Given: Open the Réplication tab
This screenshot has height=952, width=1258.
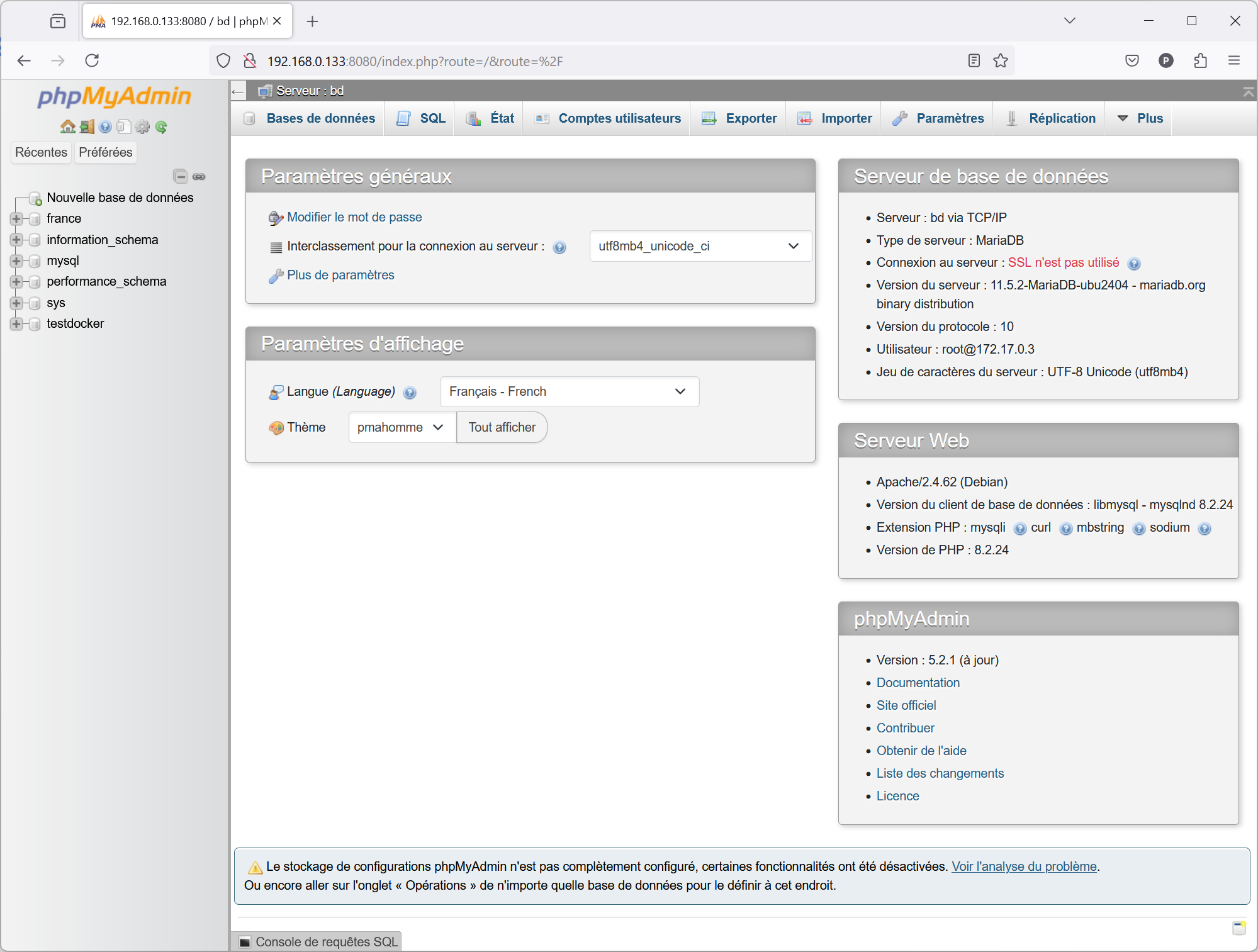Looking at the screenshot, I should 1050,118.
